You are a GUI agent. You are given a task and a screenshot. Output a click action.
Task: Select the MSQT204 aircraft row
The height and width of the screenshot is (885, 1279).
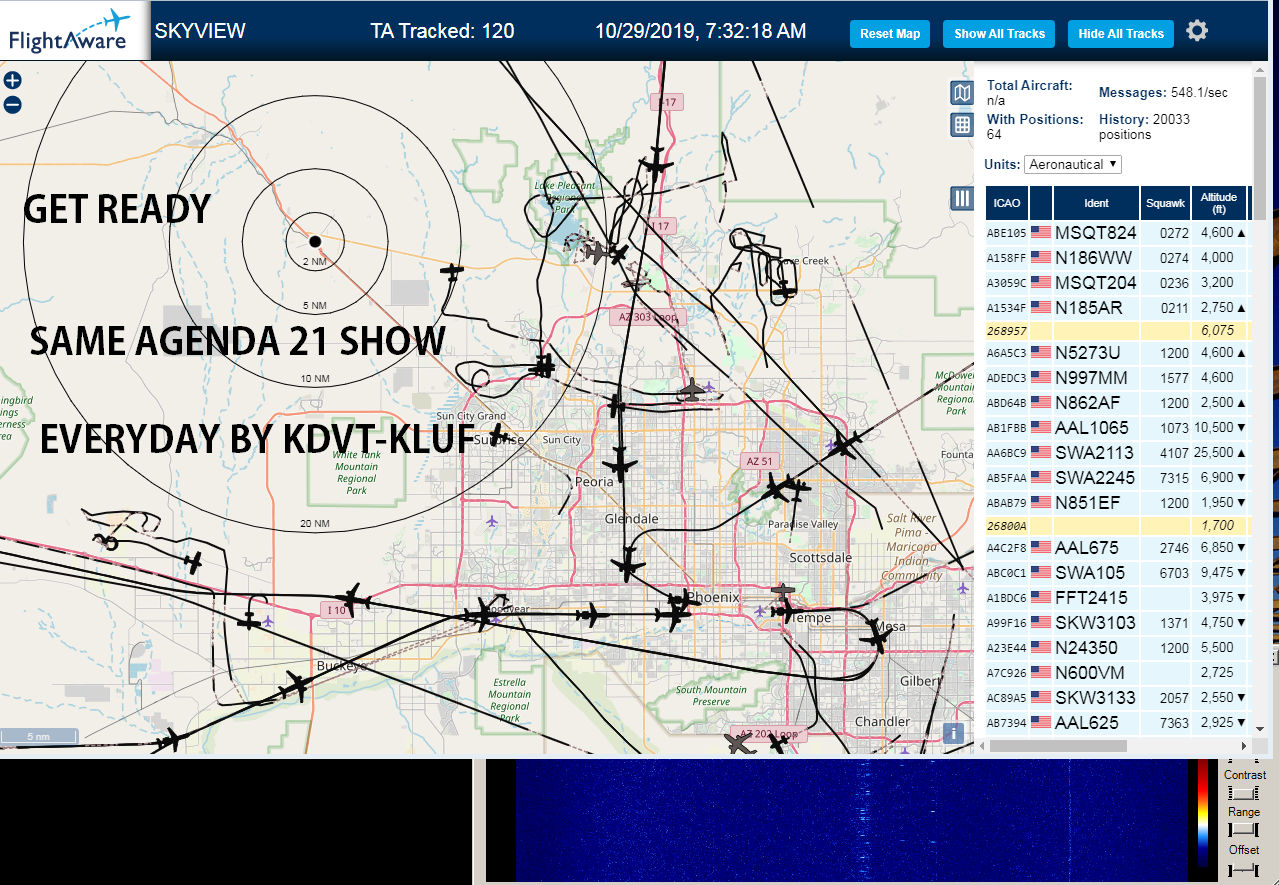[1117, 282]
